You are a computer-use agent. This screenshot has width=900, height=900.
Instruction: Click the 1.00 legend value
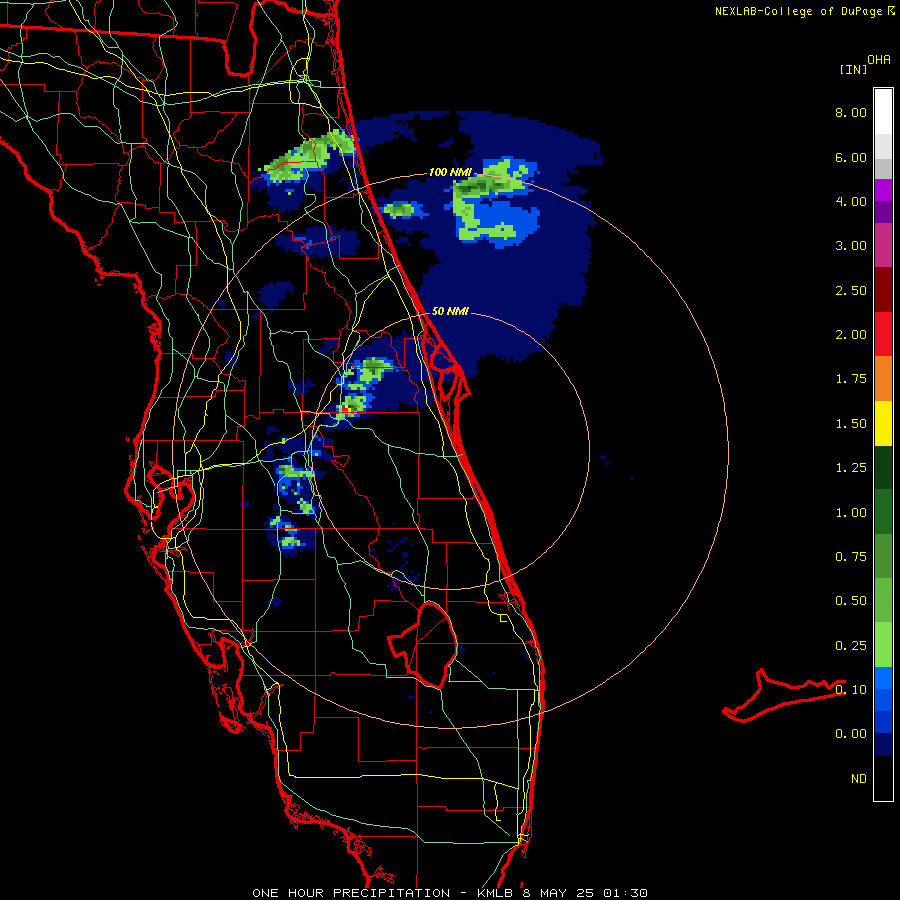pyautogui.click(x=851, y=513)
